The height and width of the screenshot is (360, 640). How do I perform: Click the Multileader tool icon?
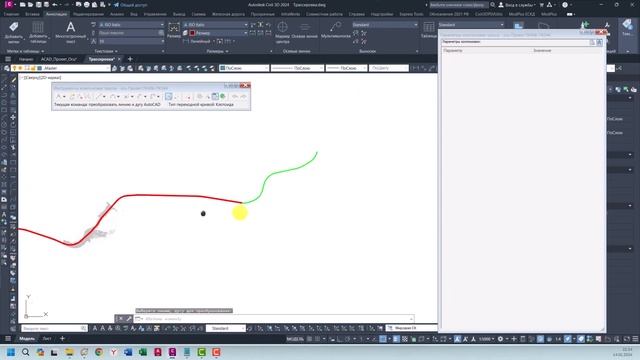(336, 27)
